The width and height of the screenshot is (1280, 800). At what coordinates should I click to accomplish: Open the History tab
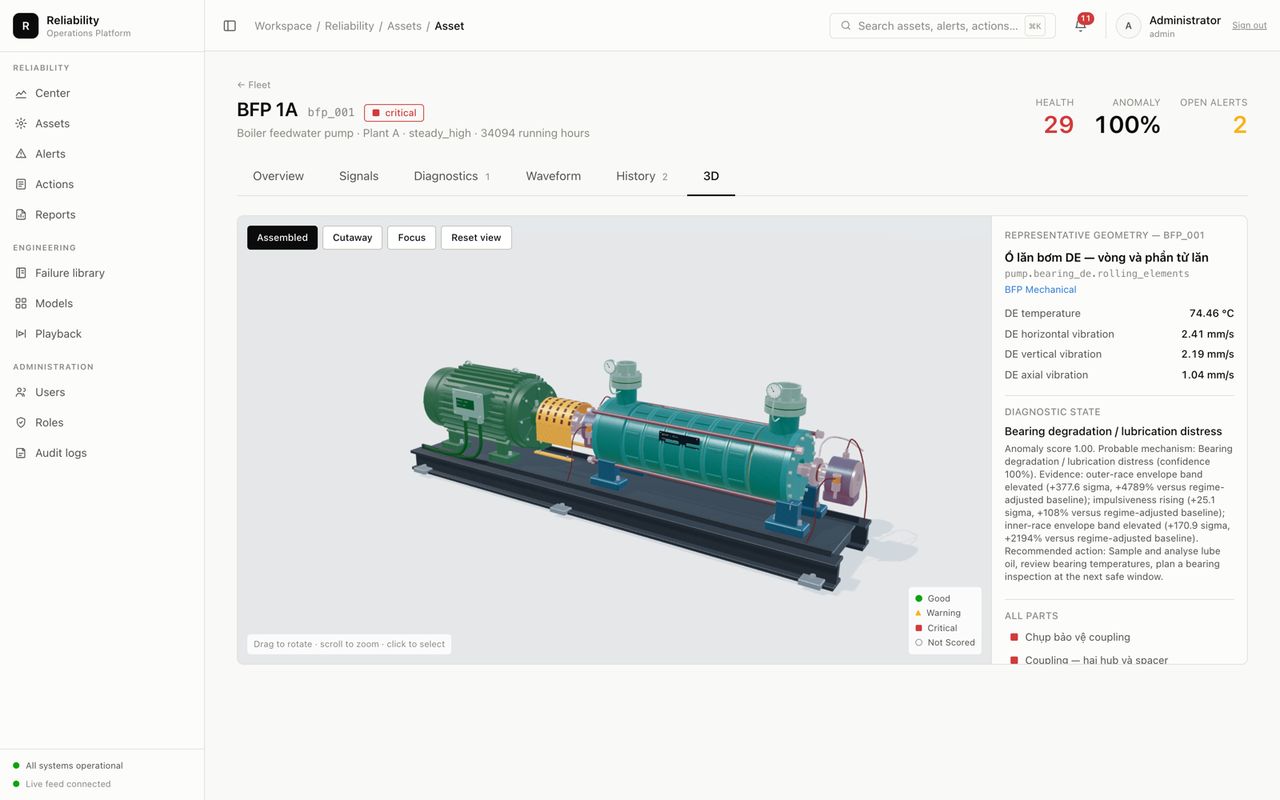642,176
